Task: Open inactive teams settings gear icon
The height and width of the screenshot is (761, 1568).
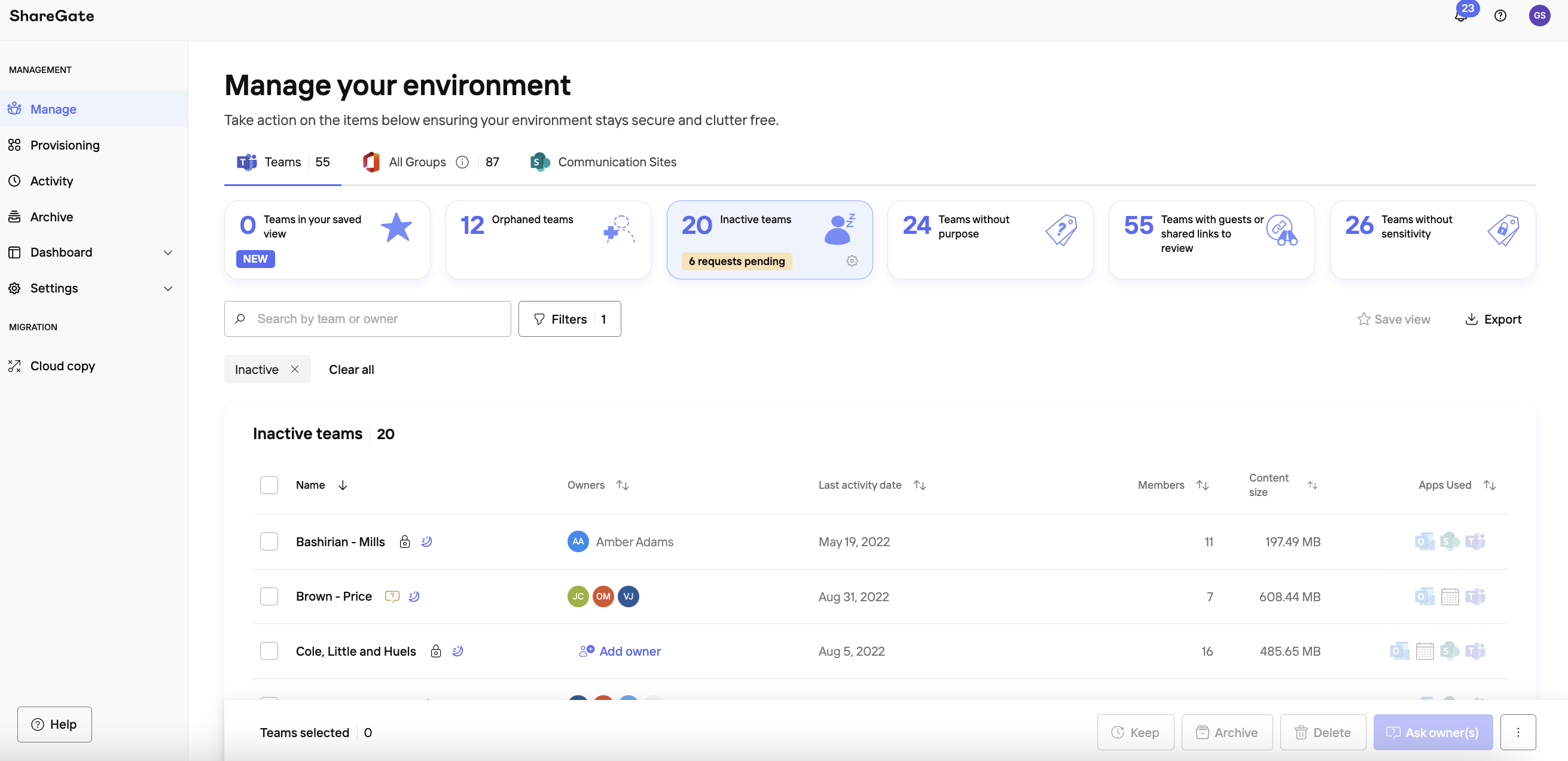Action: click(x=852, y=261)
